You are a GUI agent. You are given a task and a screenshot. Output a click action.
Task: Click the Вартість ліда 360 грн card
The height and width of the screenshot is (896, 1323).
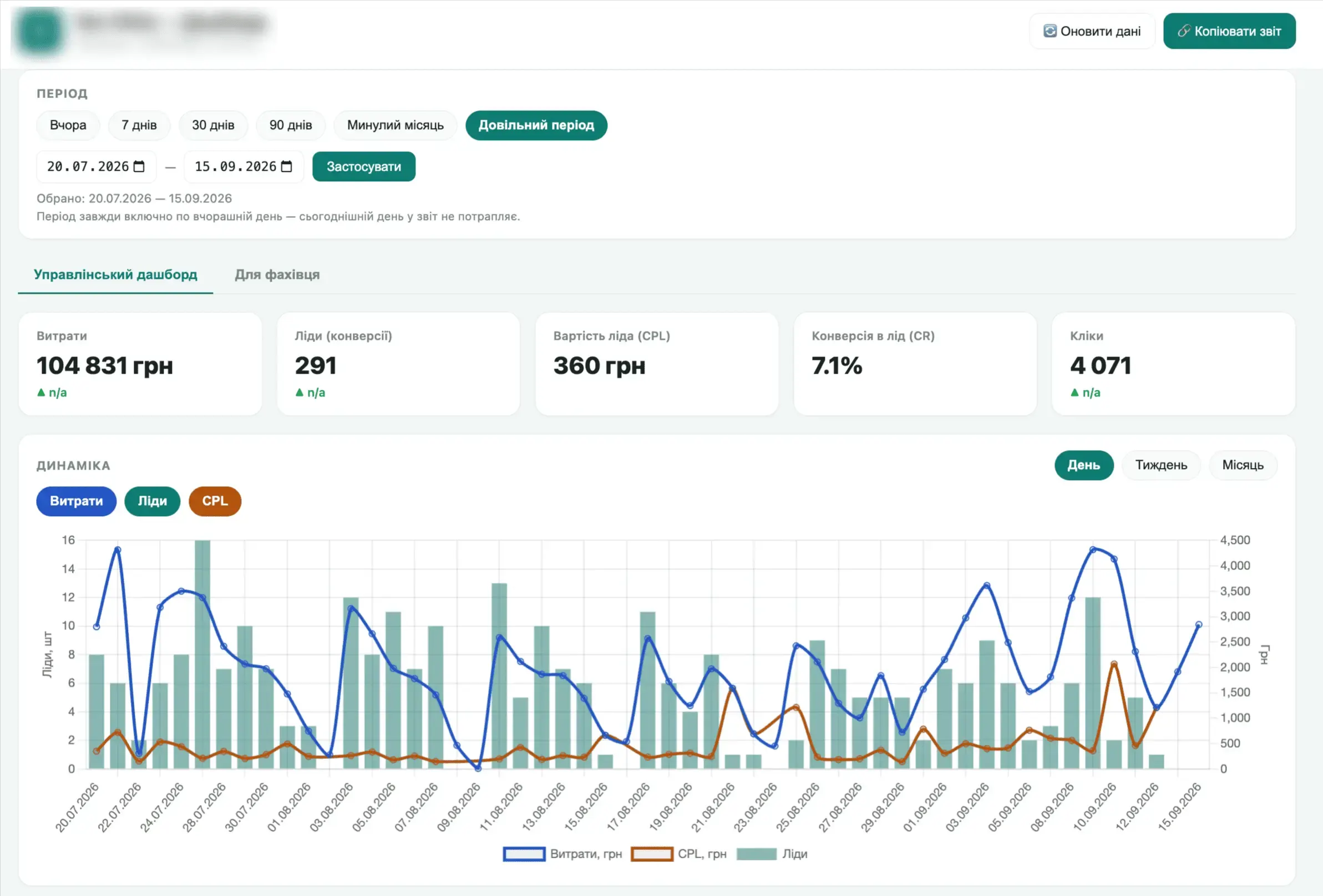(657, 364)
